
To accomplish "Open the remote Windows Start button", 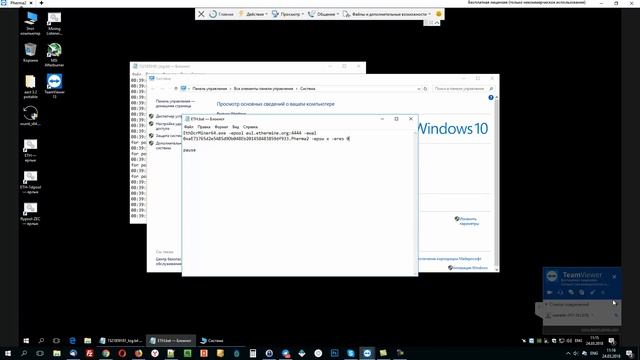I will 26,340.
